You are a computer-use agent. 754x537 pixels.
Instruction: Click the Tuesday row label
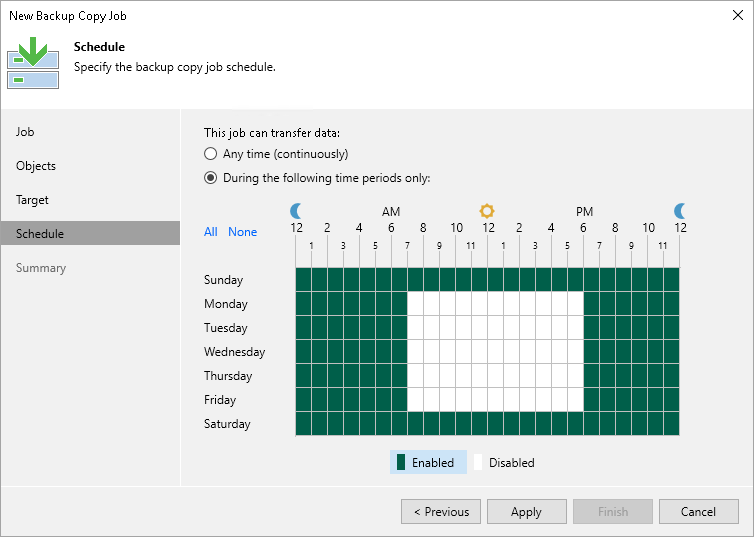pos(226,328)
